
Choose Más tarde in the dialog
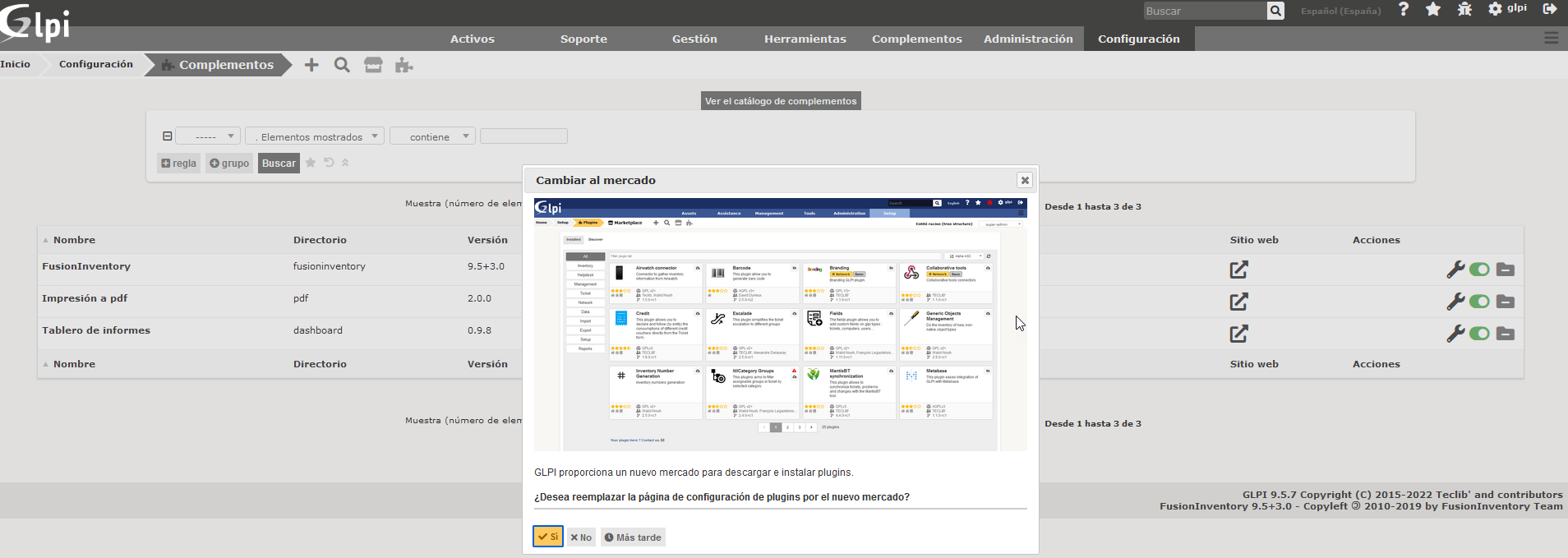click(x=633, y=537)
